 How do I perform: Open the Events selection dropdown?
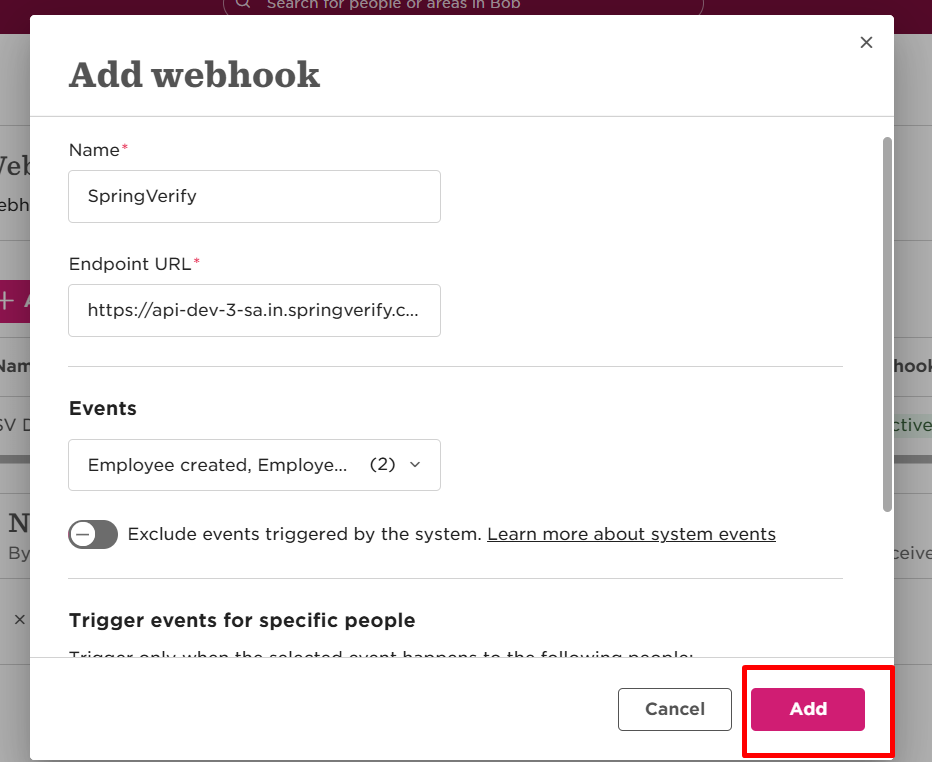pos(254,465)
